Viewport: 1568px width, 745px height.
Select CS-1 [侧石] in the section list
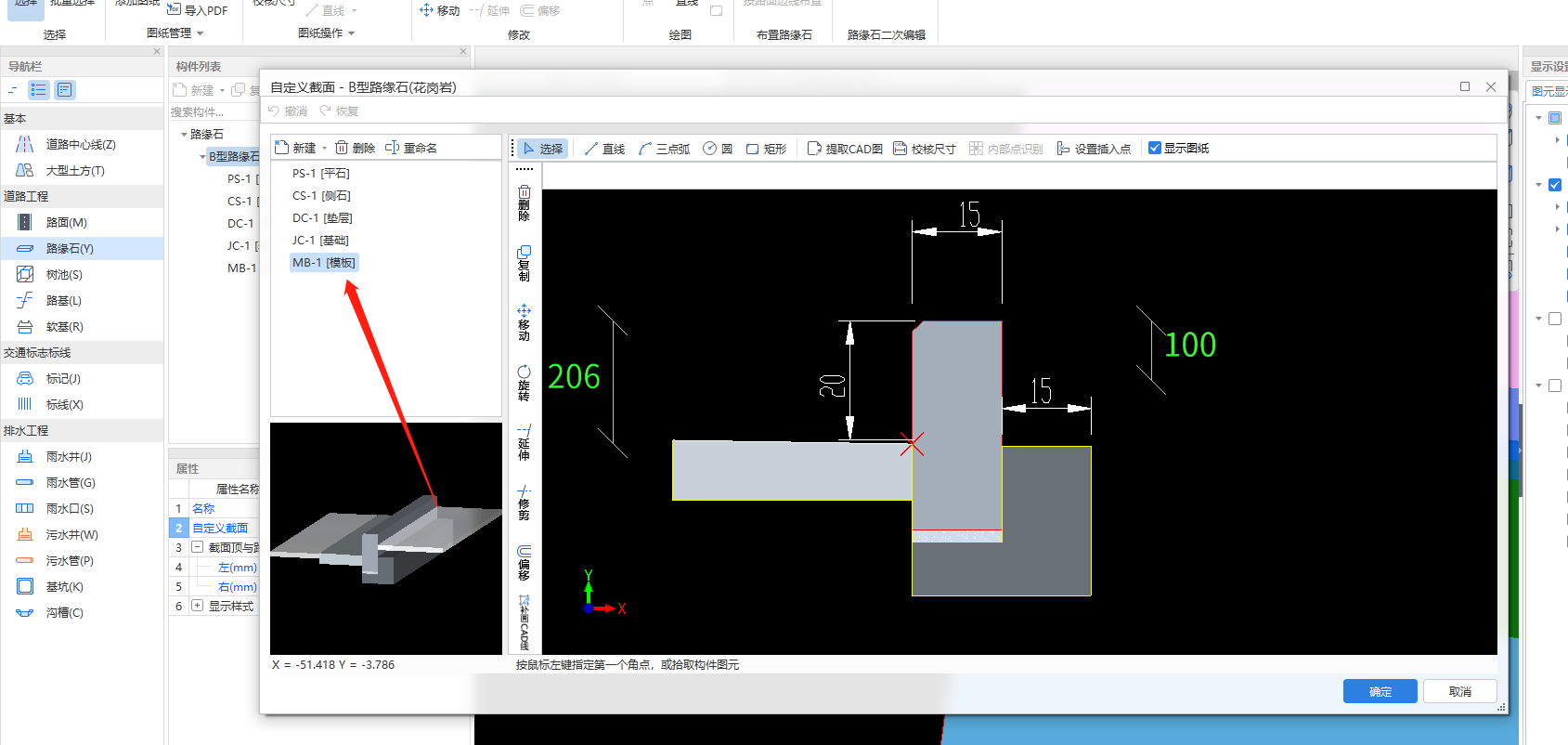(x=321, y=196)
